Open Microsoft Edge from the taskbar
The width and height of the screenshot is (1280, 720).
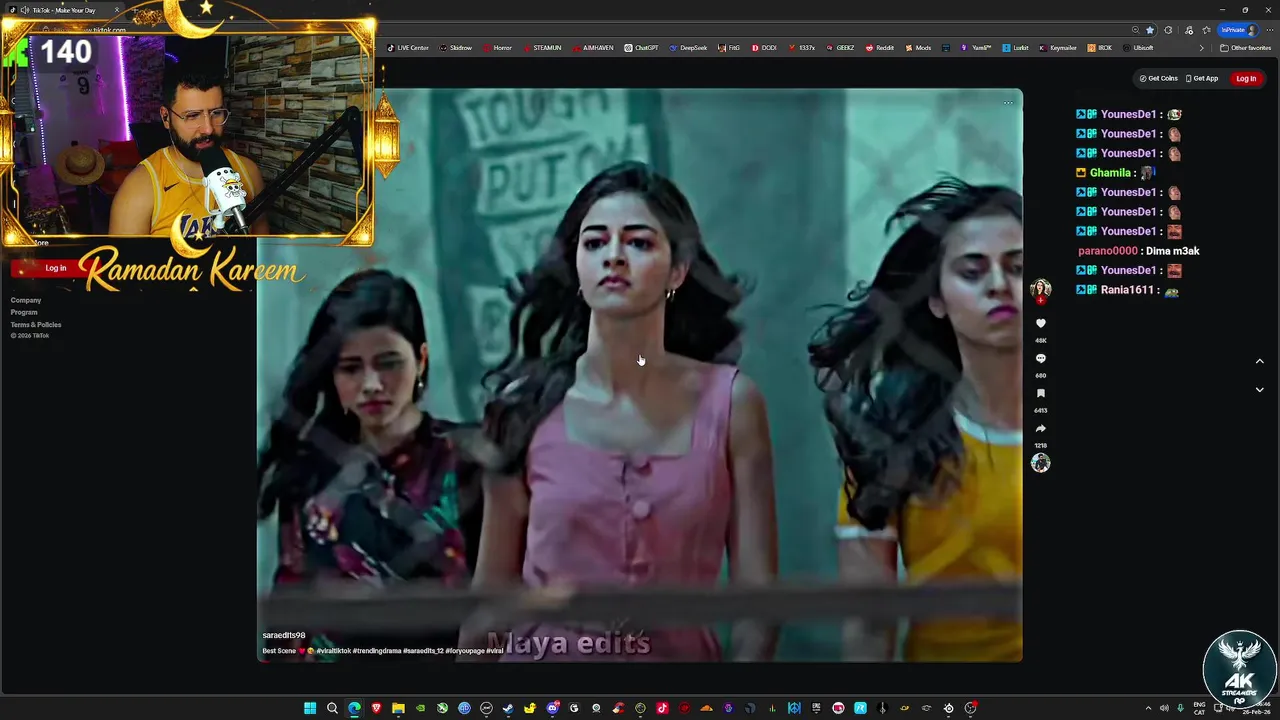coord(354,708)
